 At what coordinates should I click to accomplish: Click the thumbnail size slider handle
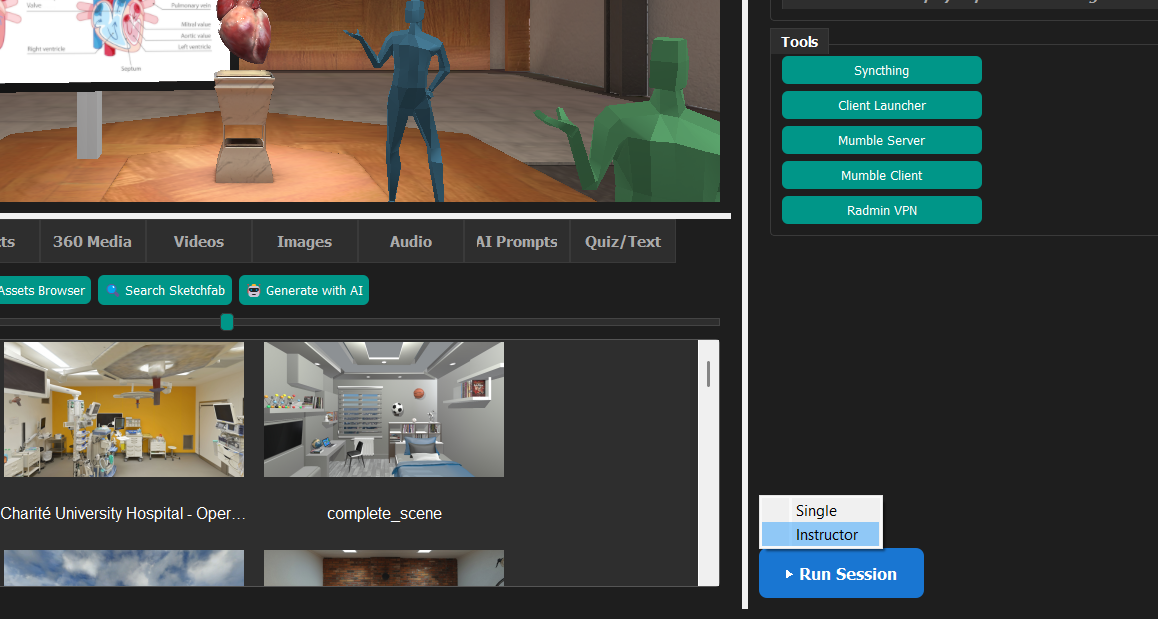click(x=227, y=322)
